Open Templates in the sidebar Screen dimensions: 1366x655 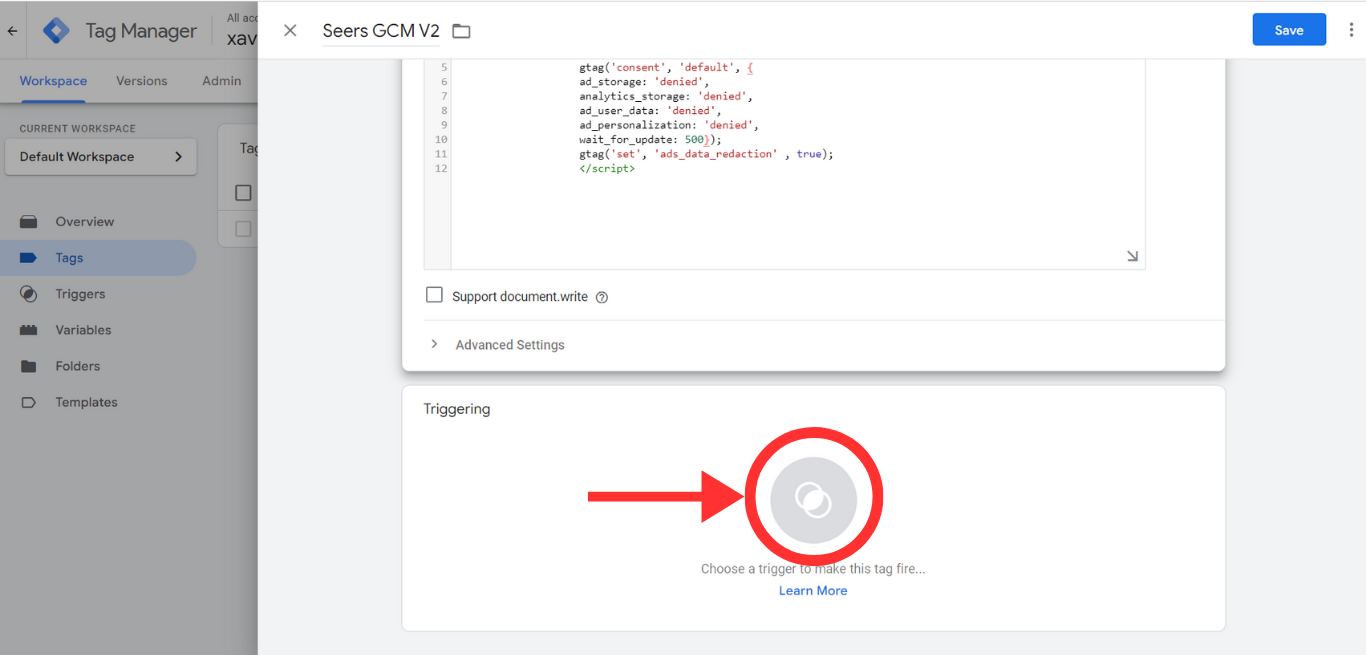tap(86, 402)
